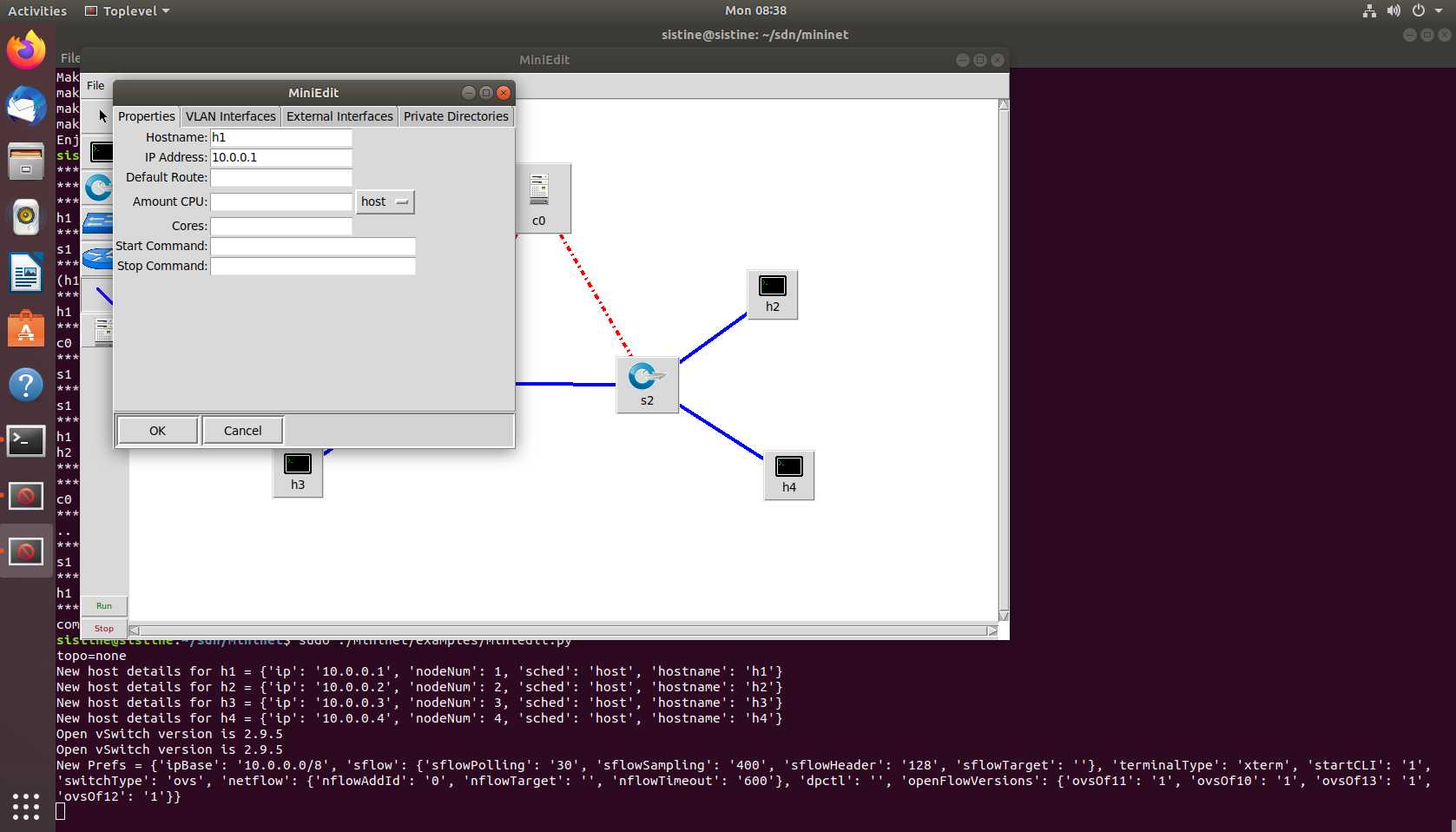Open Firefox from the Ubuntu dock
Image resolution: width=1456 pixels, height=832 pixels.
tap(26, 50)
